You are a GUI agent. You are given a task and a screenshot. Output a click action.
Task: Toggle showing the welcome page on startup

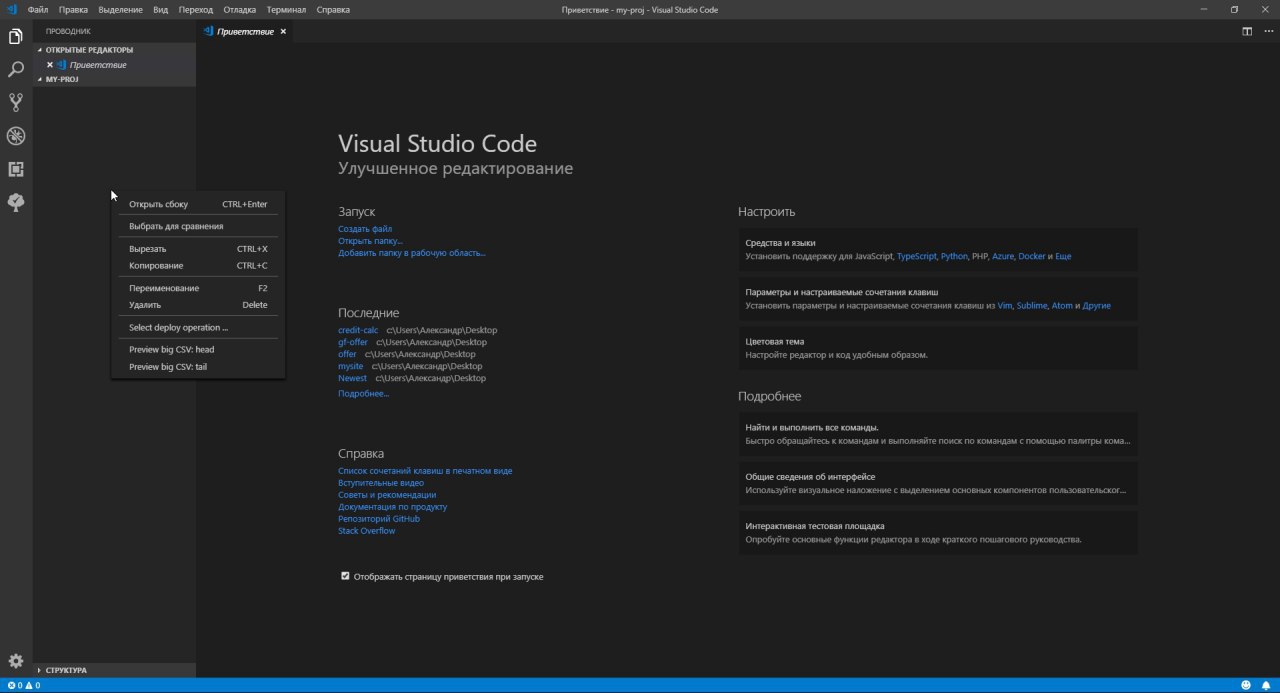[x=345, y=576]
